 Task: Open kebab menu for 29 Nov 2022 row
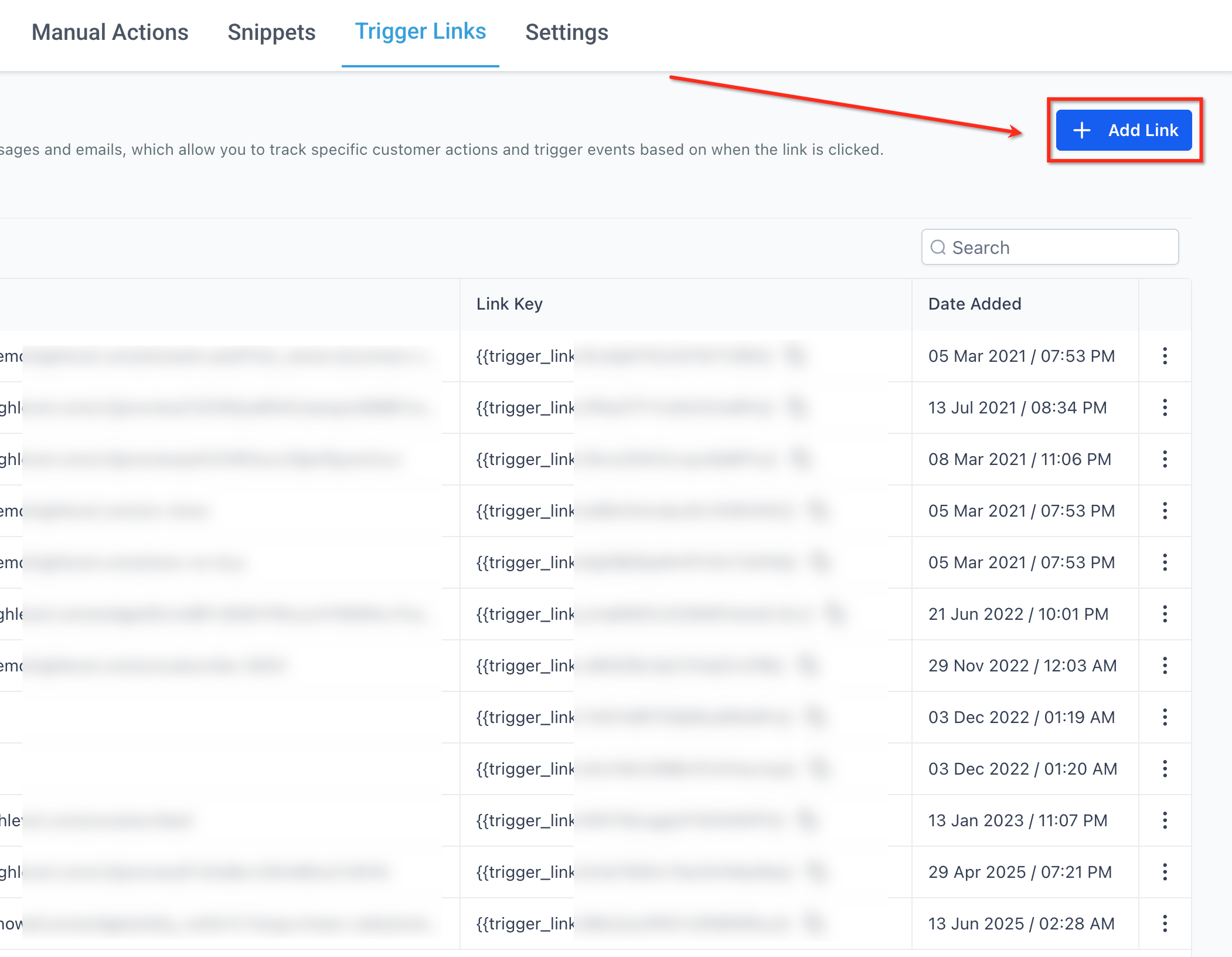(x=1165, y=666)
